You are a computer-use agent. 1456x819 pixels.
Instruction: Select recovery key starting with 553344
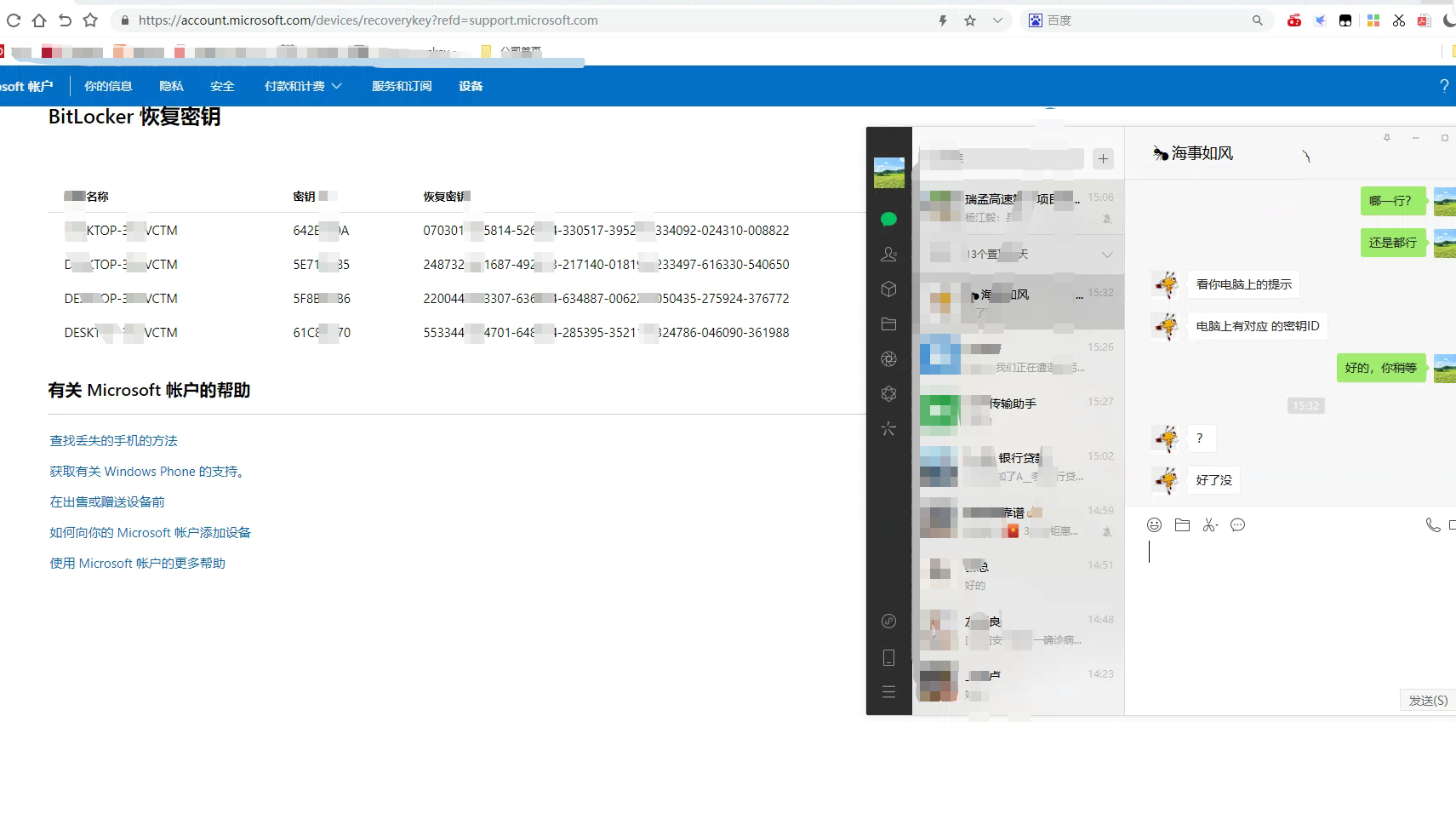(606, 333)
